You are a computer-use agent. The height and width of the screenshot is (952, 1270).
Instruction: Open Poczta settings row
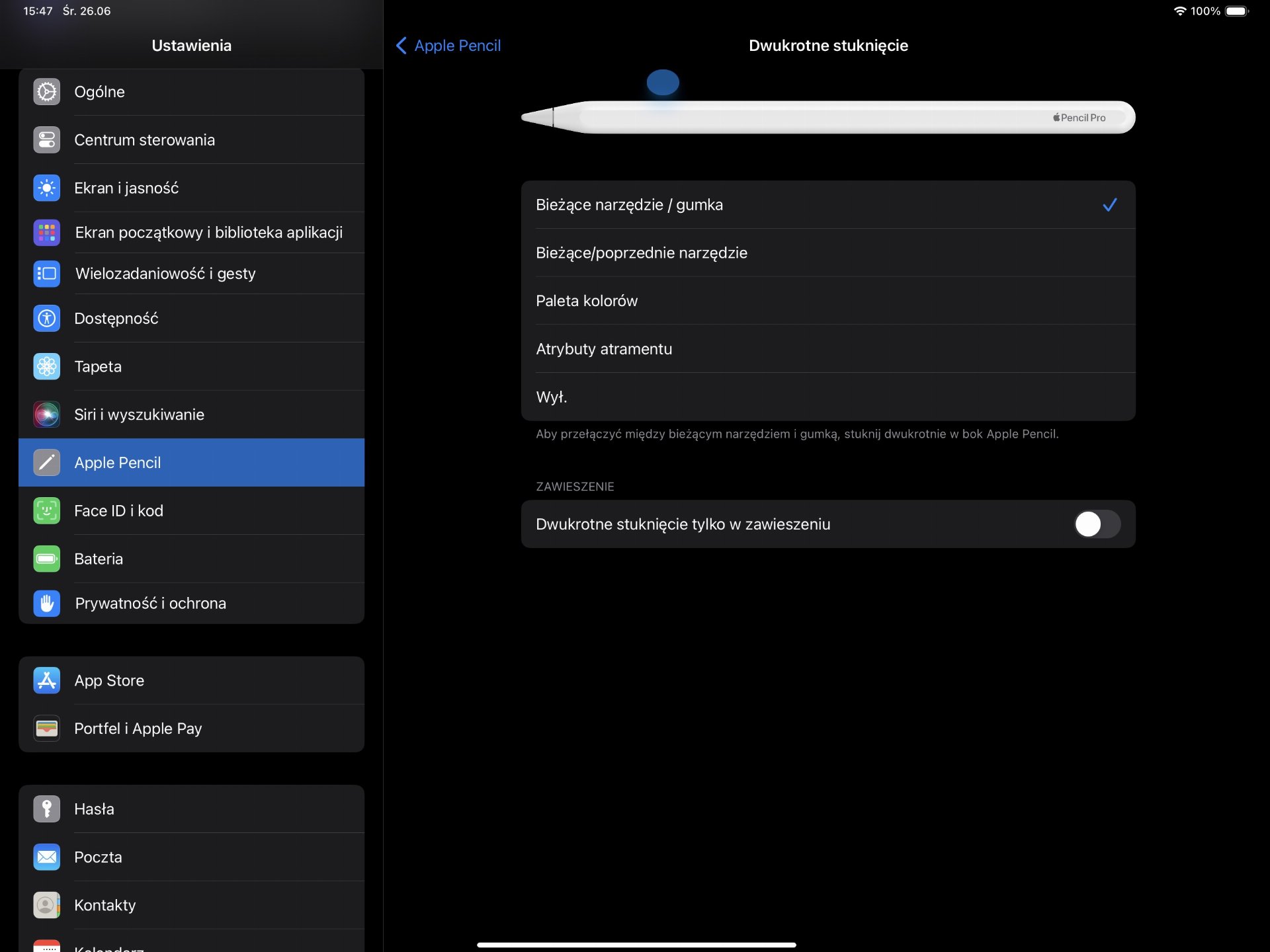[192, 857]
